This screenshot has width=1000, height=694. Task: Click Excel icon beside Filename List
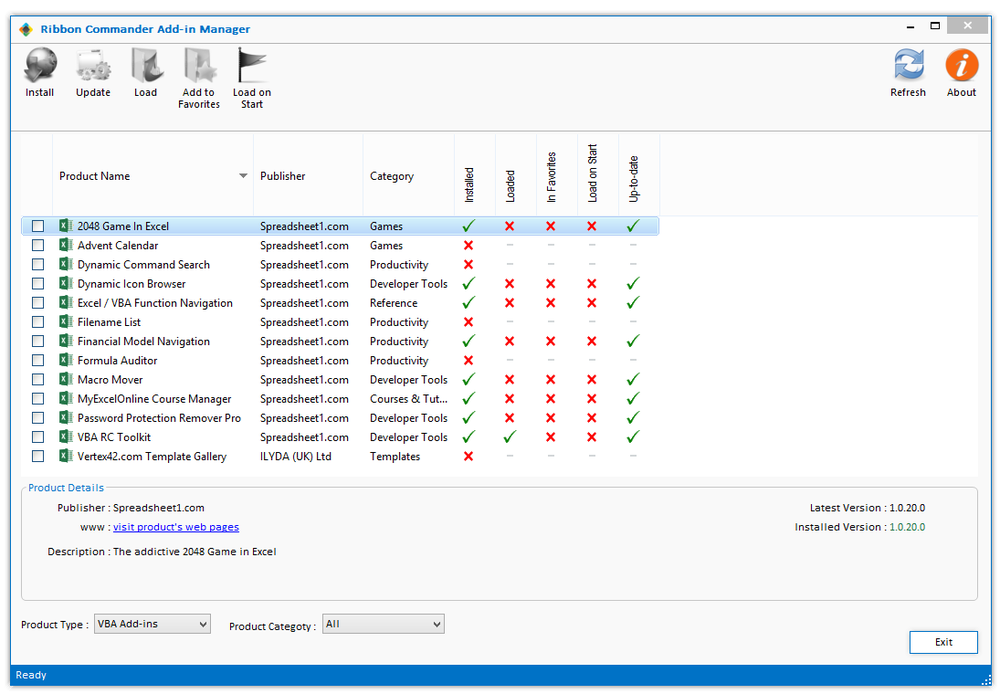pyautogui.click(x=66, y=321)
